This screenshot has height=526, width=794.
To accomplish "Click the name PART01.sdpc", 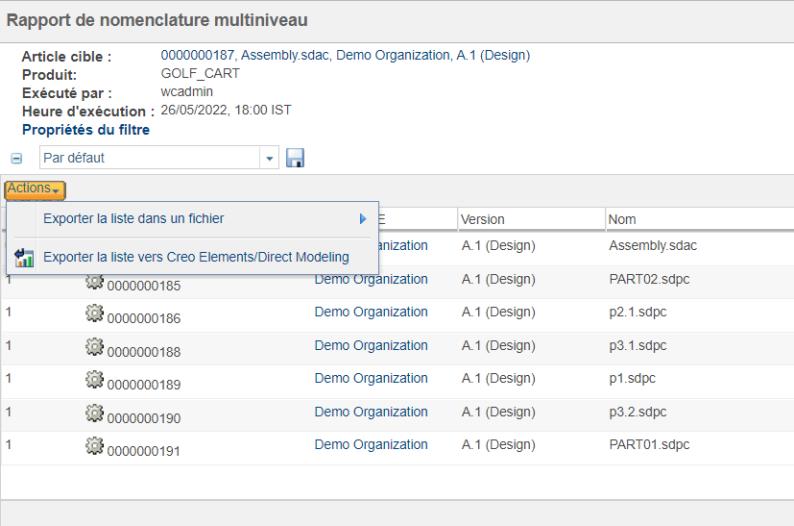I will [x=649, y=444].
